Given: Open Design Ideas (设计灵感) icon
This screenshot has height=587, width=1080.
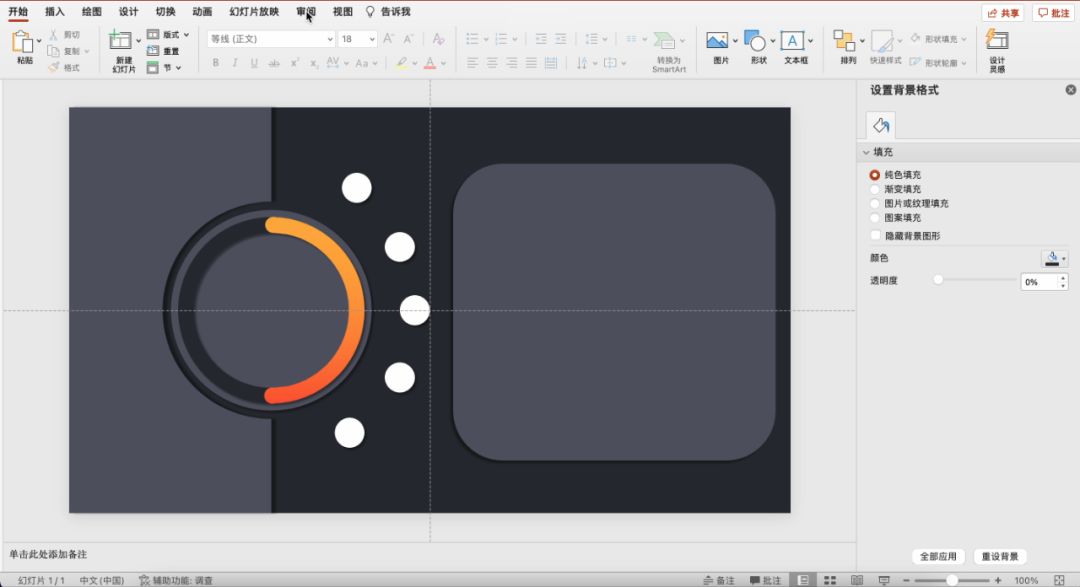Looking at the screenshot, I should tap(996, 41).
